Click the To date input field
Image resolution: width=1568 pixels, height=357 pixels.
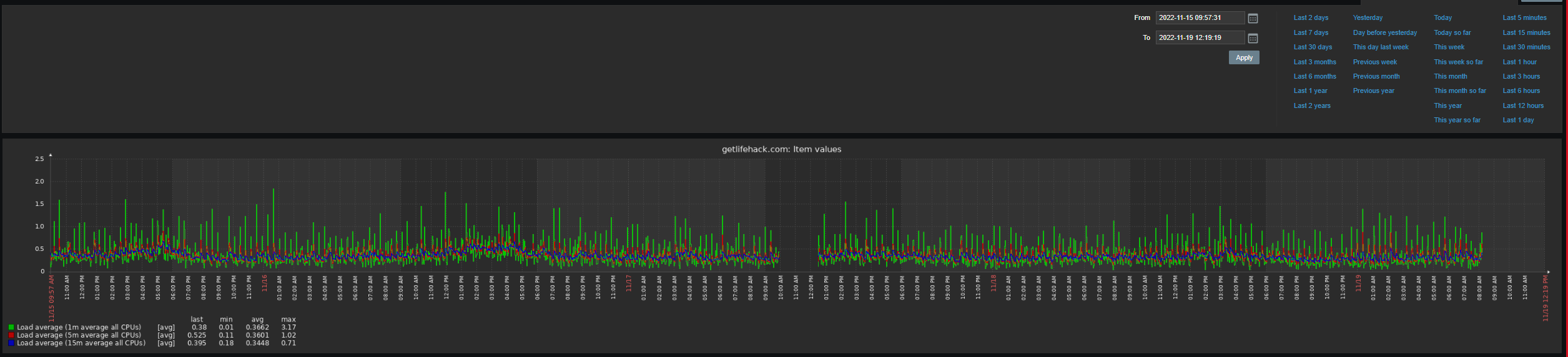[1200, 38]
